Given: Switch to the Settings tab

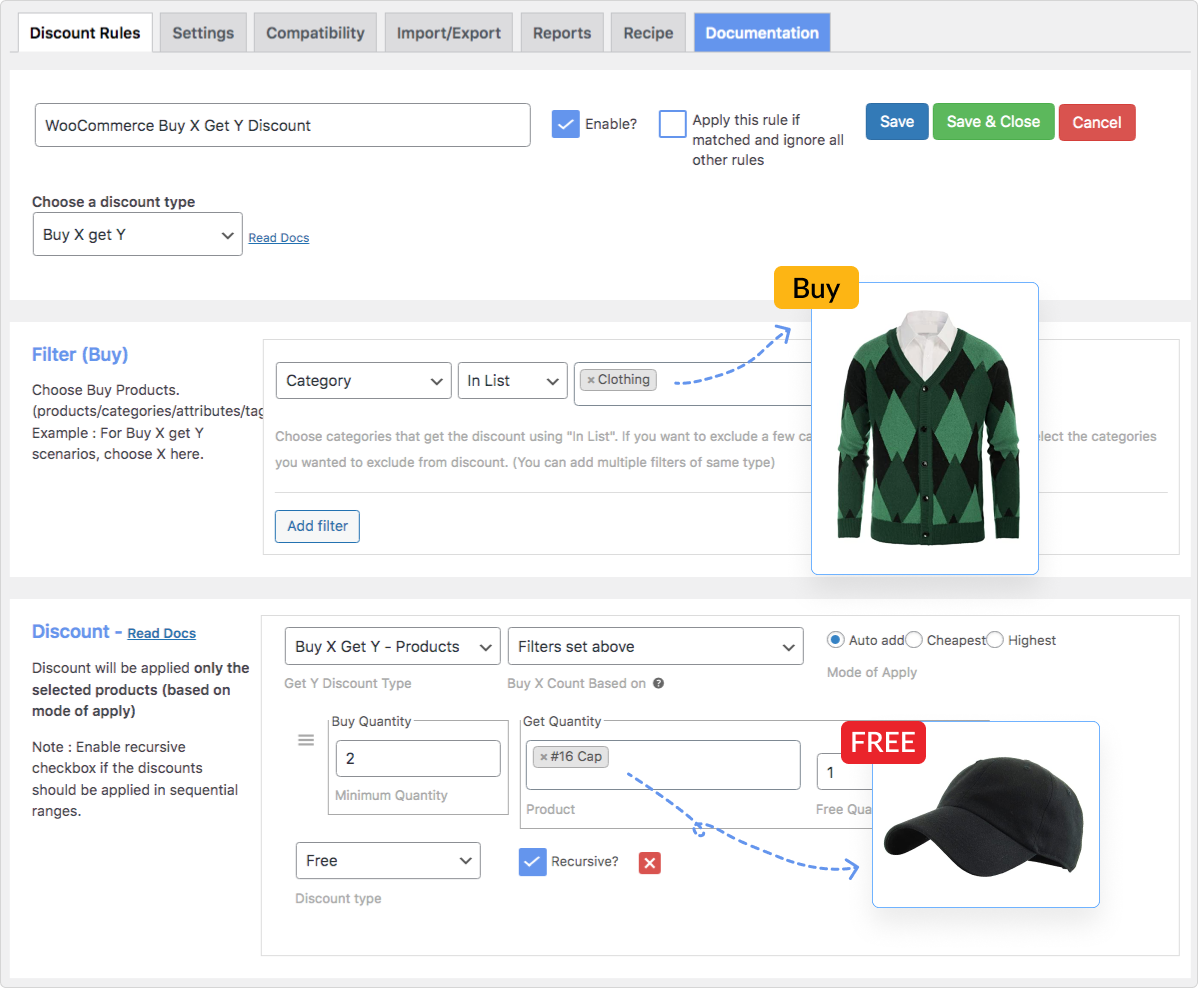Looking at the screenshot, I should point(203,33).
